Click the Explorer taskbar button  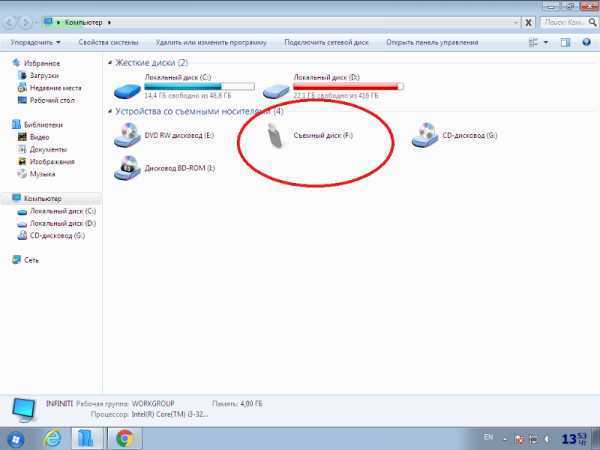[x=87, y=439]
